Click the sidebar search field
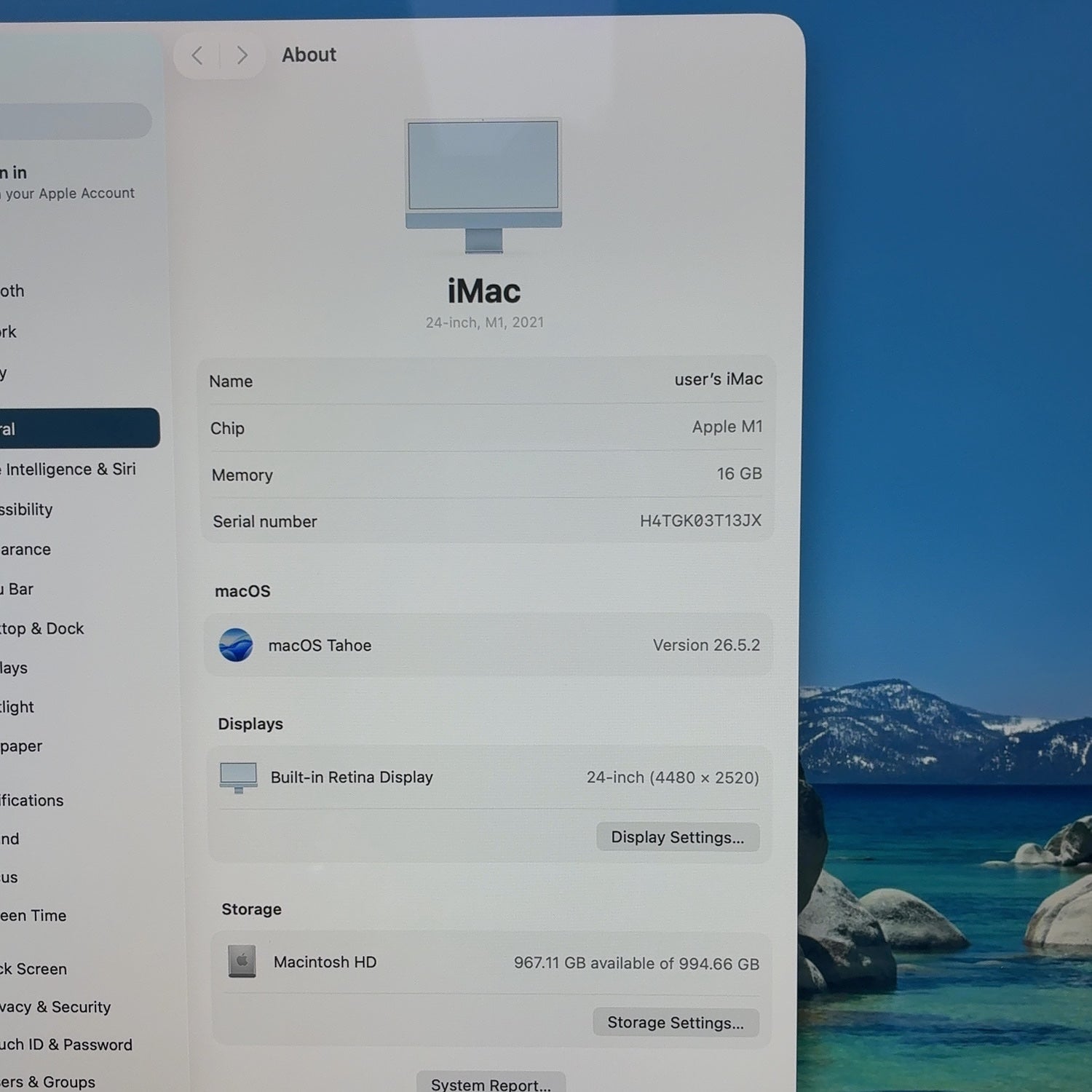This screenshot has height=1092, width=1092. coord(76,121)
